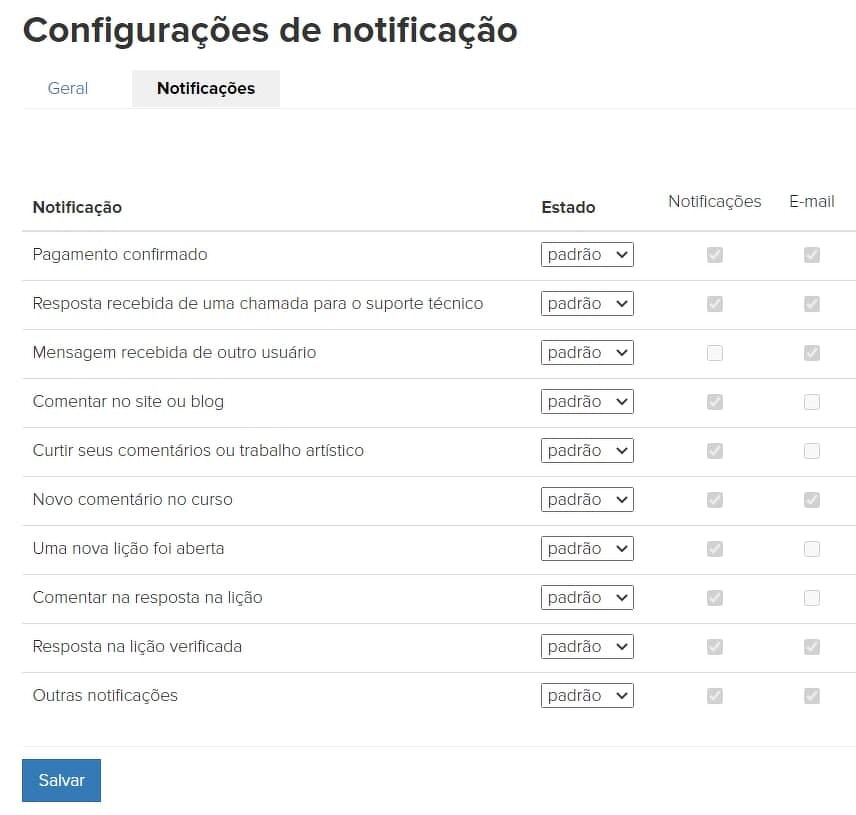856x815 pixels.
Task: Enable E-mail checkbox for Uma nova lição foi aberta
Action: point(812,549)
